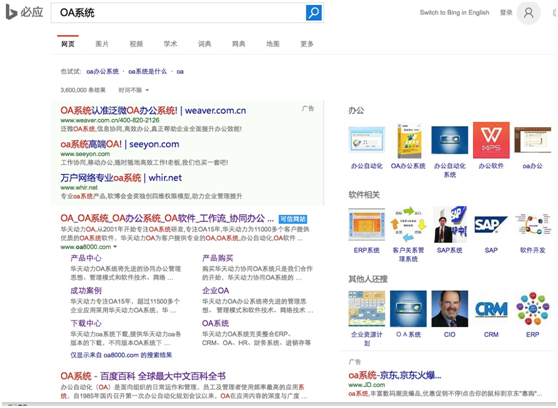Click the www.JD.com ad URL
The height and width of the screenshot is (408, 558).
tap(367, 385)
